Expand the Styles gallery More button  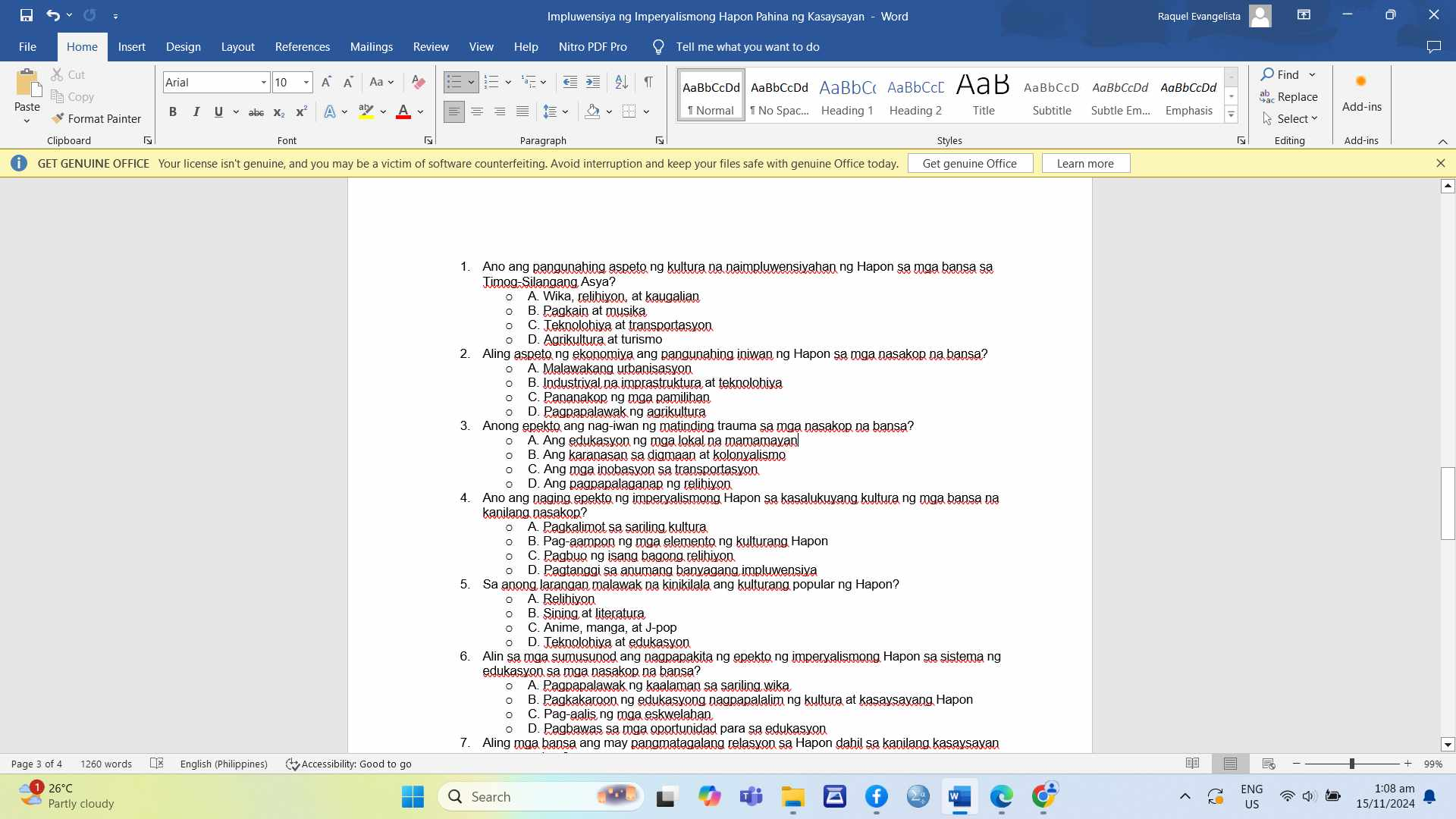1231,115
